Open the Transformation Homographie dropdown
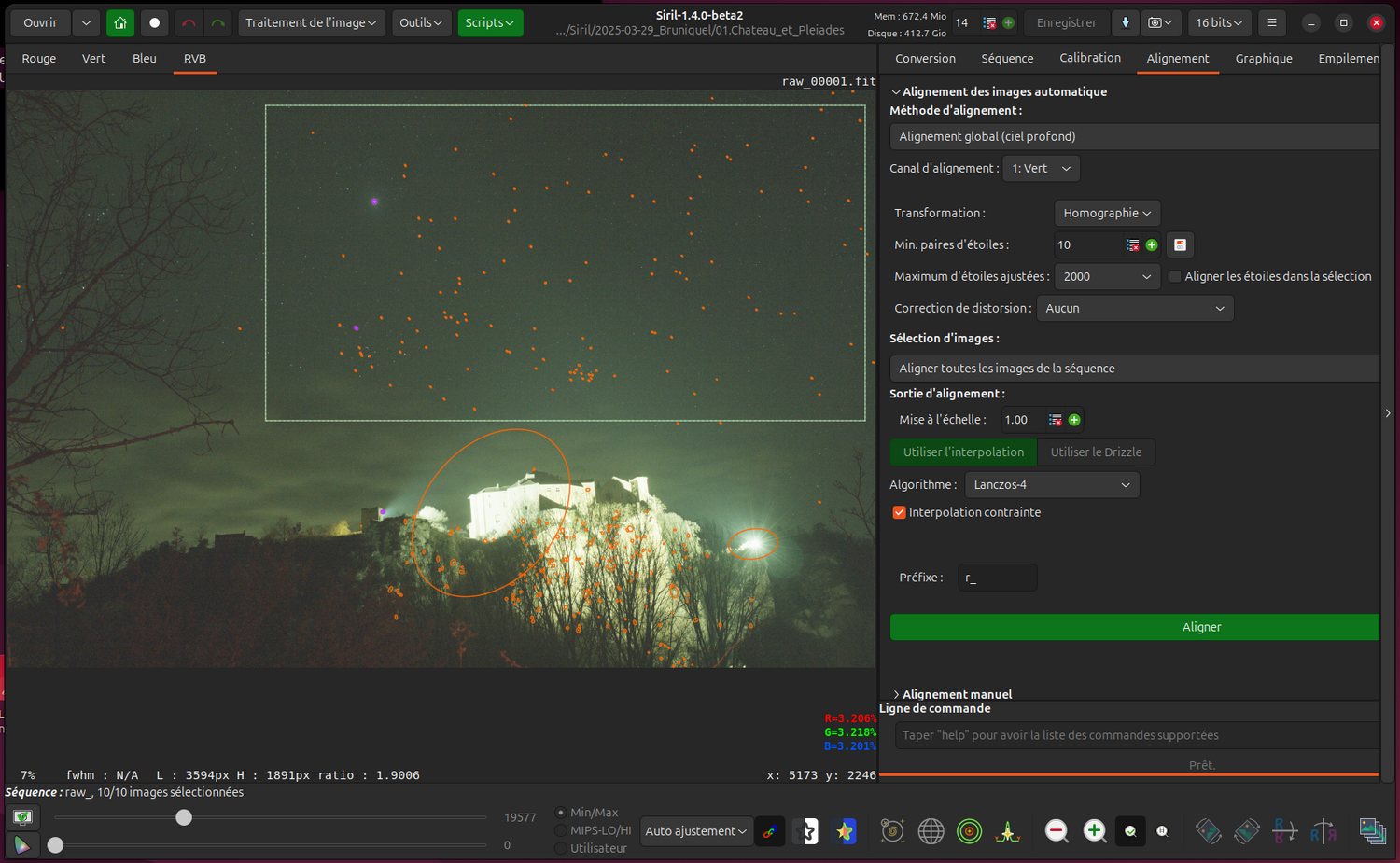Image resolution: width=1400 pixels, height=863 pixels. tap(1107, 213)
